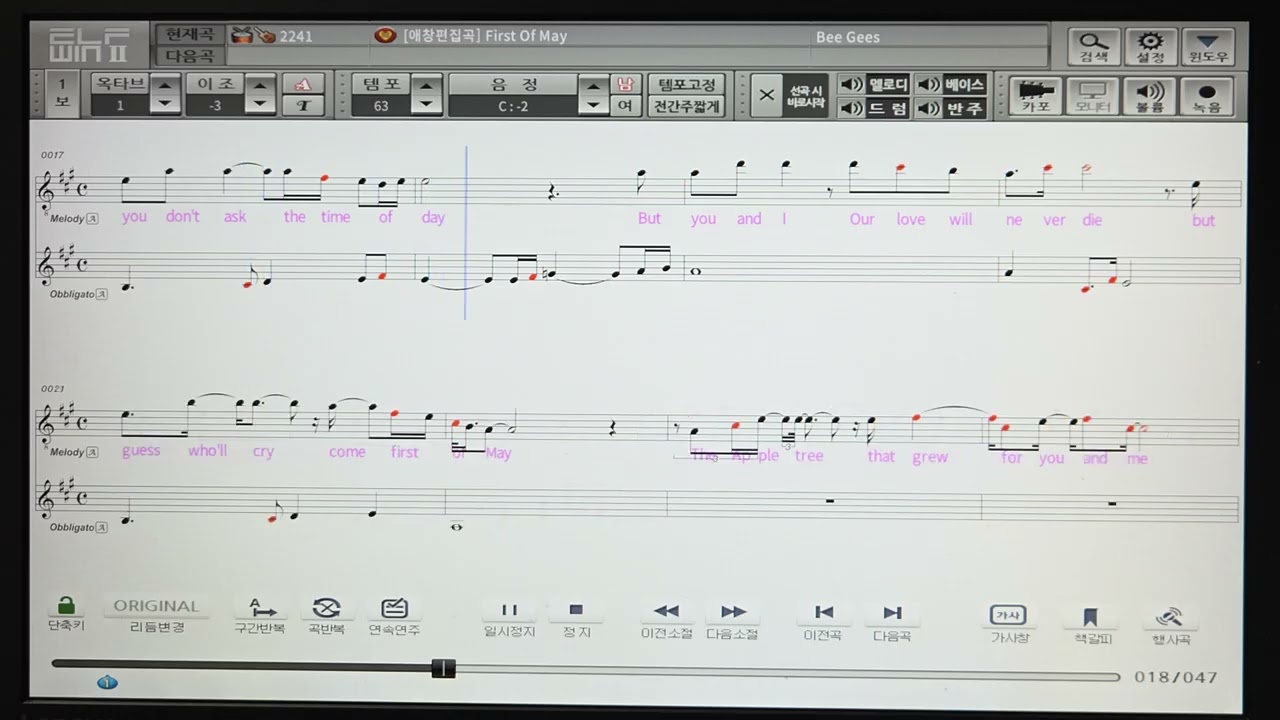Enable 구간반복 section repeat
1280x720 pixels.
260,615
